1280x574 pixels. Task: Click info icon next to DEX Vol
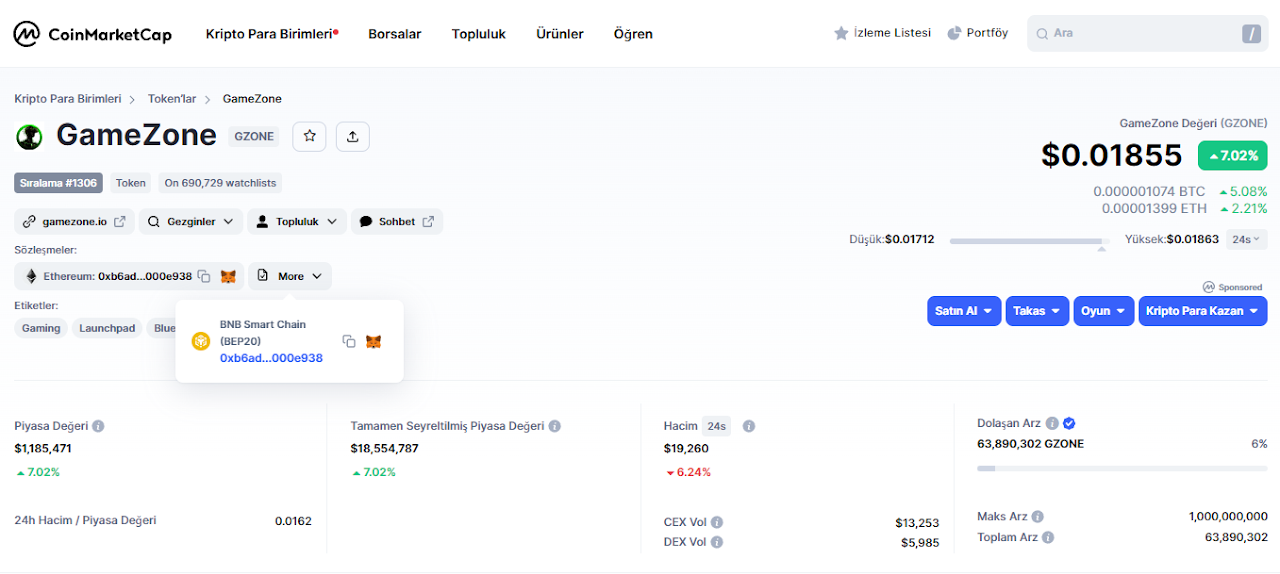coord(717,542)
